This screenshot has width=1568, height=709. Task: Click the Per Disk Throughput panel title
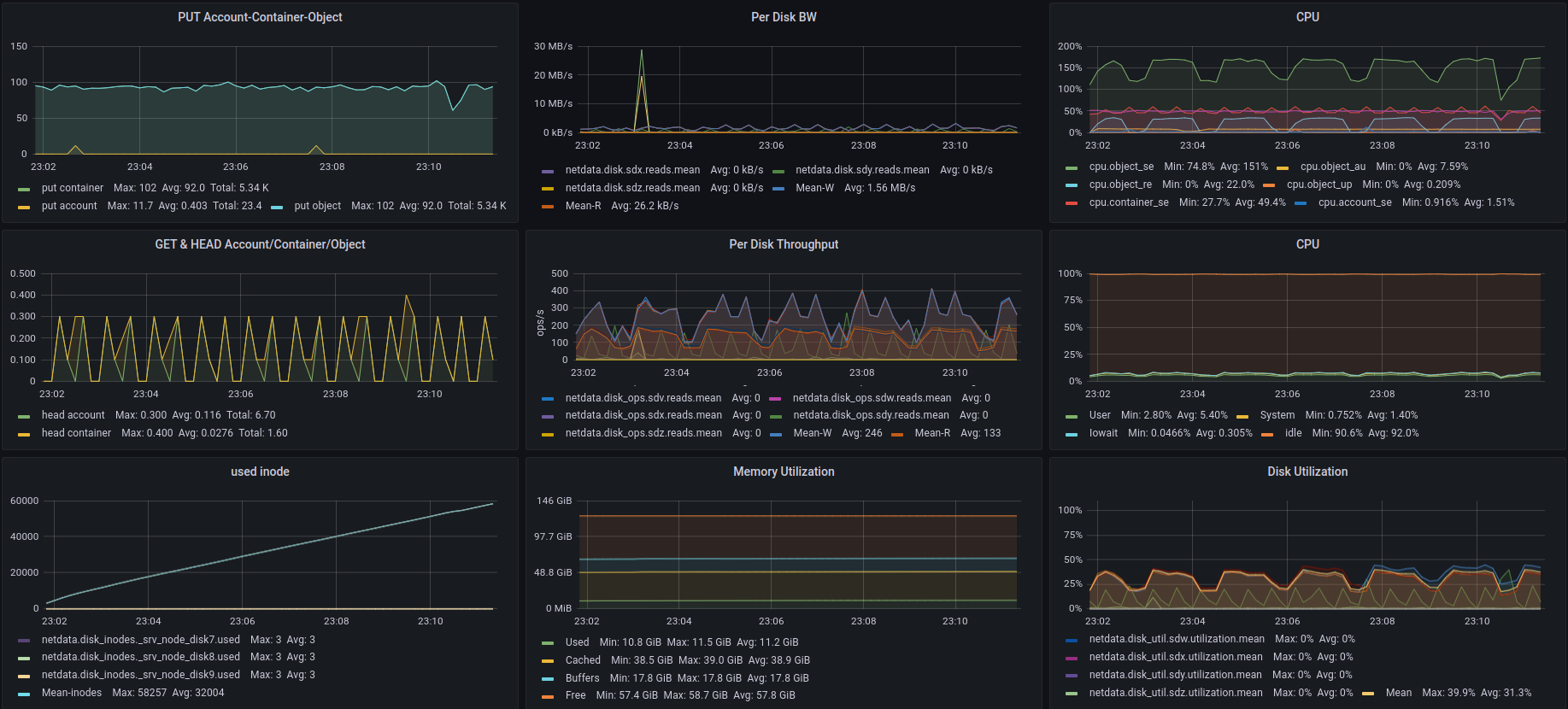[784, 244]
